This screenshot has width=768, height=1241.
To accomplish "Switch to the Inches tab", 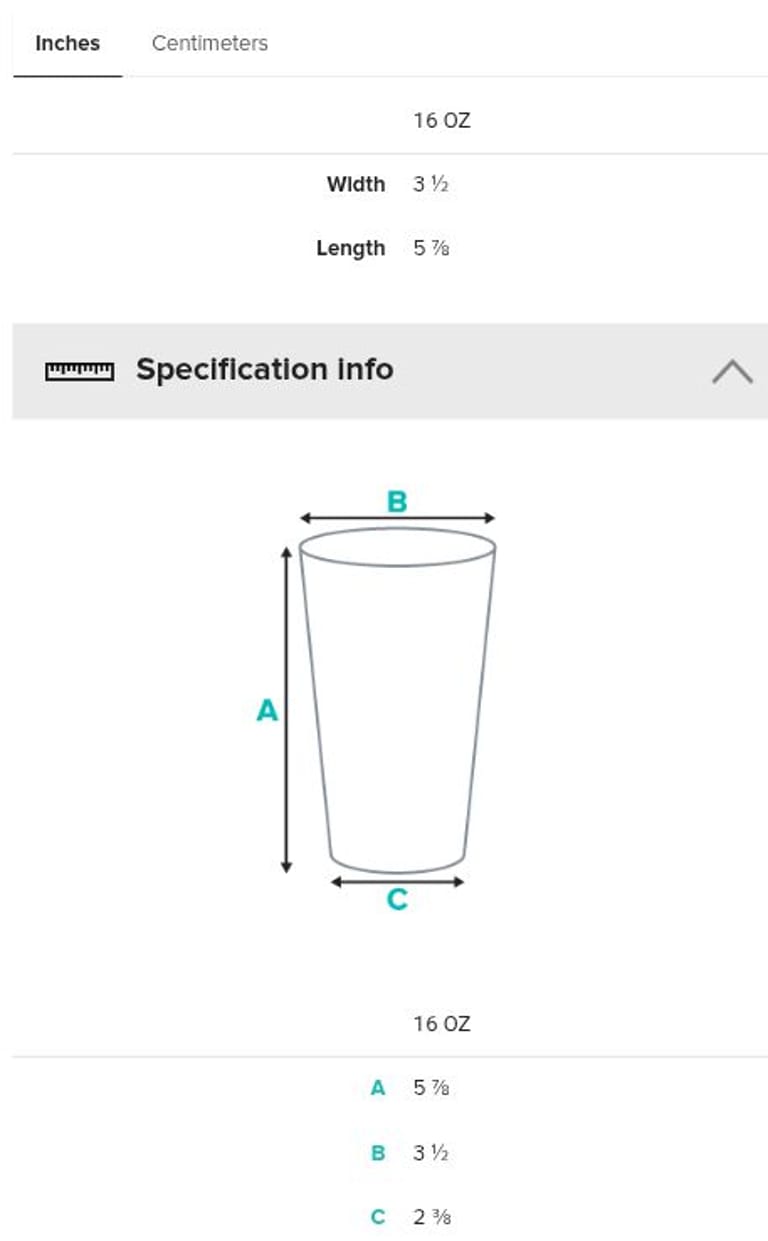I will (67, 43).
